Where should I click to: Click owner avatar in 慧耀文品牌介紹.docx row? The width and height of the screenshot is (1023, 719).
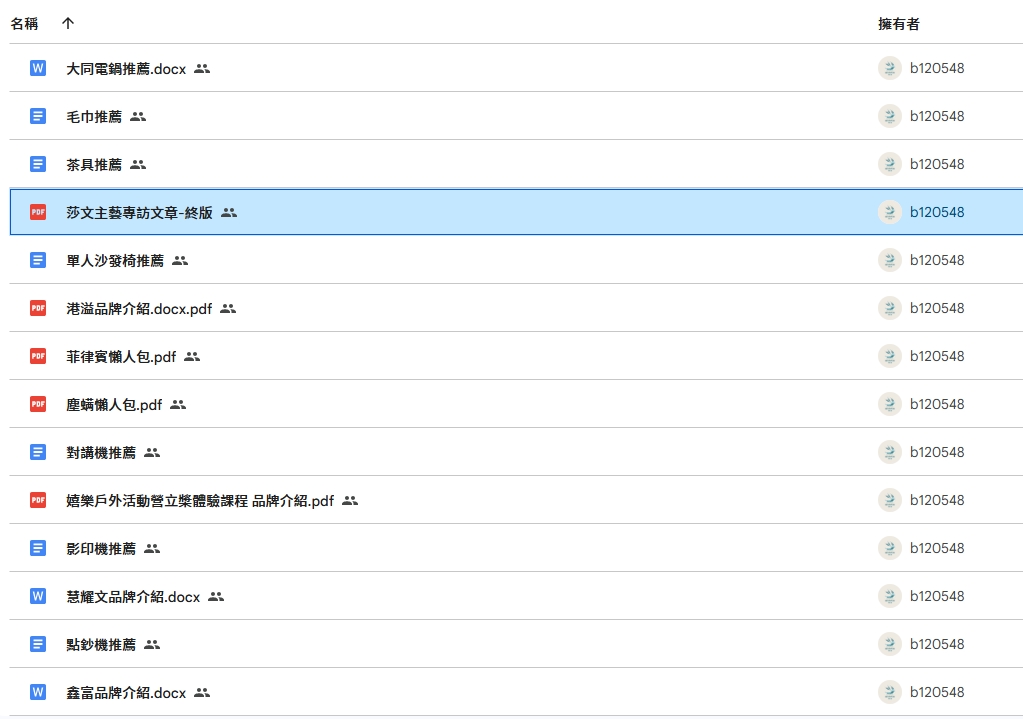[890, 596]
